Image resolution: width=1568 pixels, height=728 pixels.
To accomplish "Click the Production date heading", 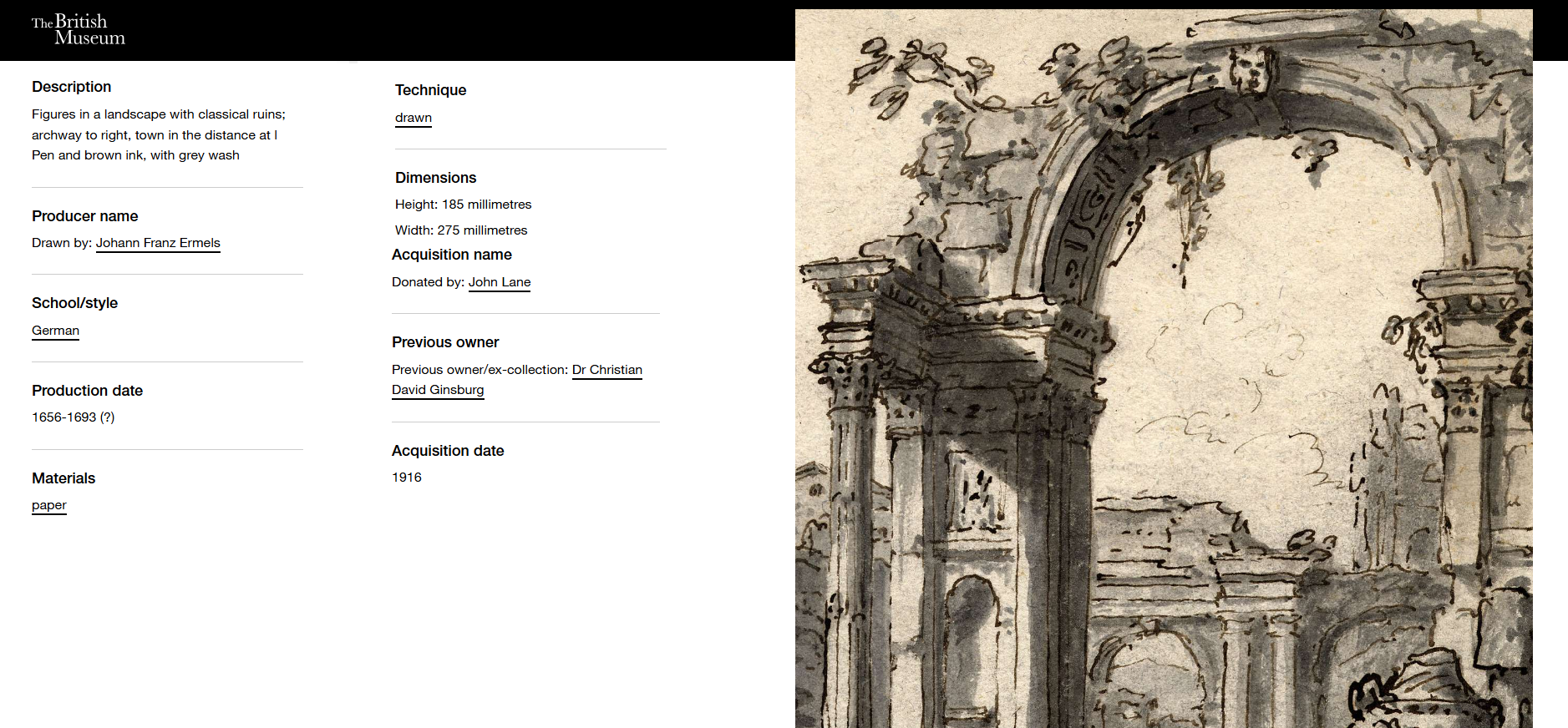I will pos(87,391).
